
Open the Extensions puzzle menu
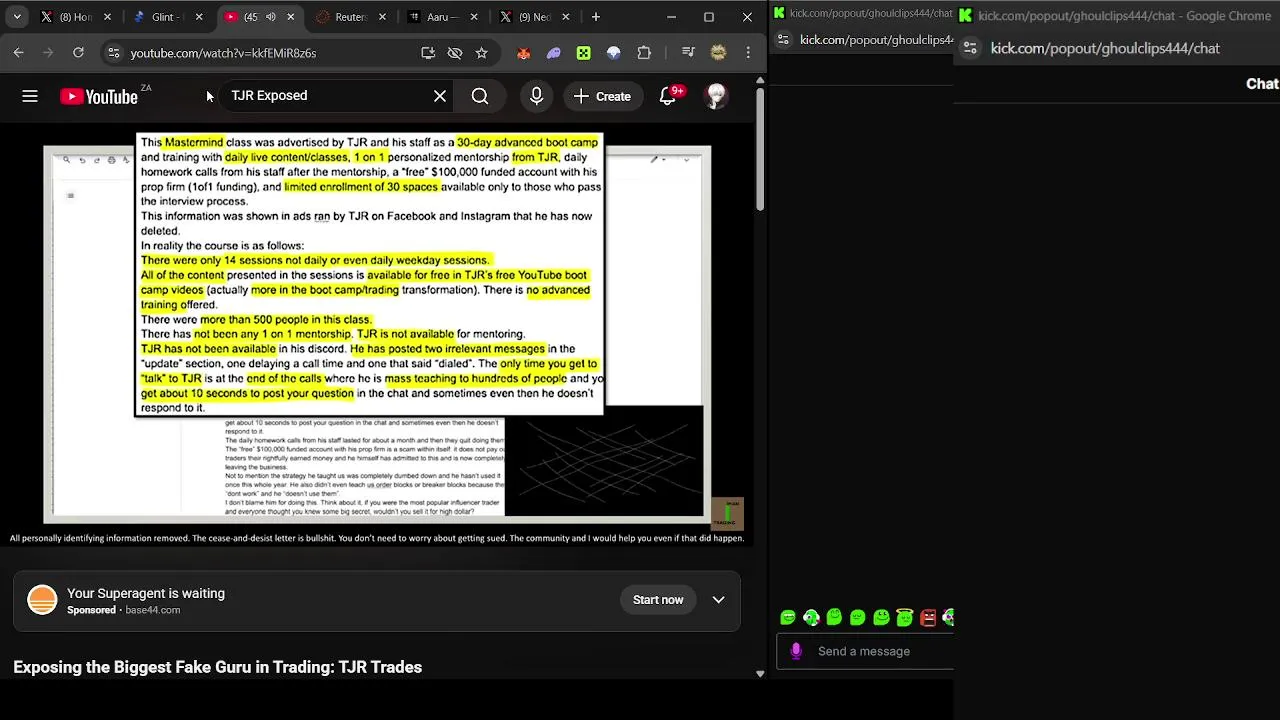[x=644, y=53]
